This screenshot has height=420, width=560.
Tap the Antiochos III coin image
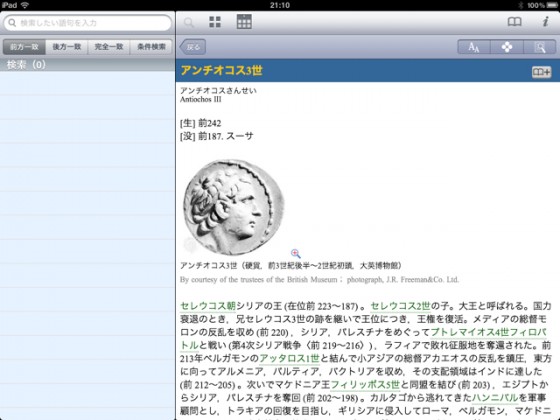pos(234,208)
